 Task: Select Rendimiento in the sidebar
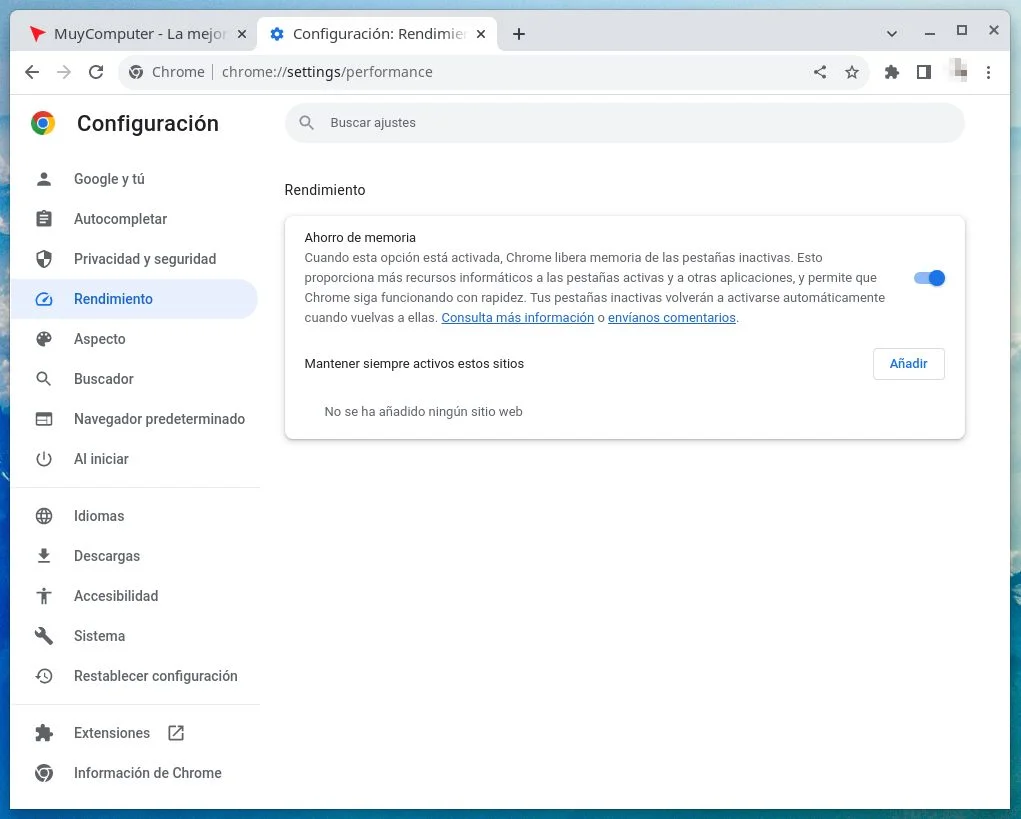(x=134, y=299)
